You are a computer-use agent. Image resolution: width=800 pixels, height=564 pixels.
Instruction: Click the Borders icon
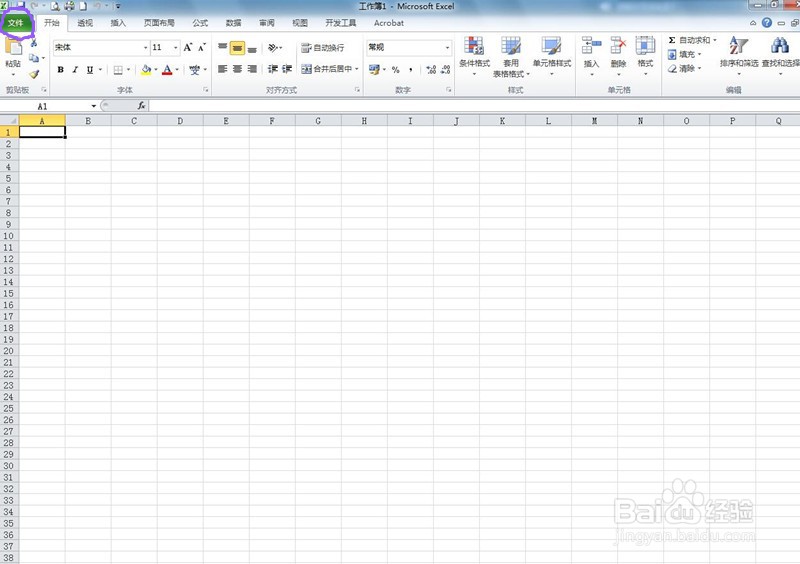[x=118, y=70]
